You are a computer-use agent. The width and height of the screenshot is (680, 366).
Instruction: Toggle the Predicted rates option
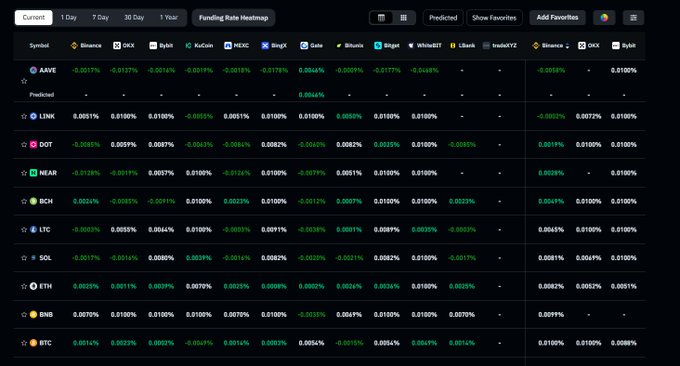443,18
